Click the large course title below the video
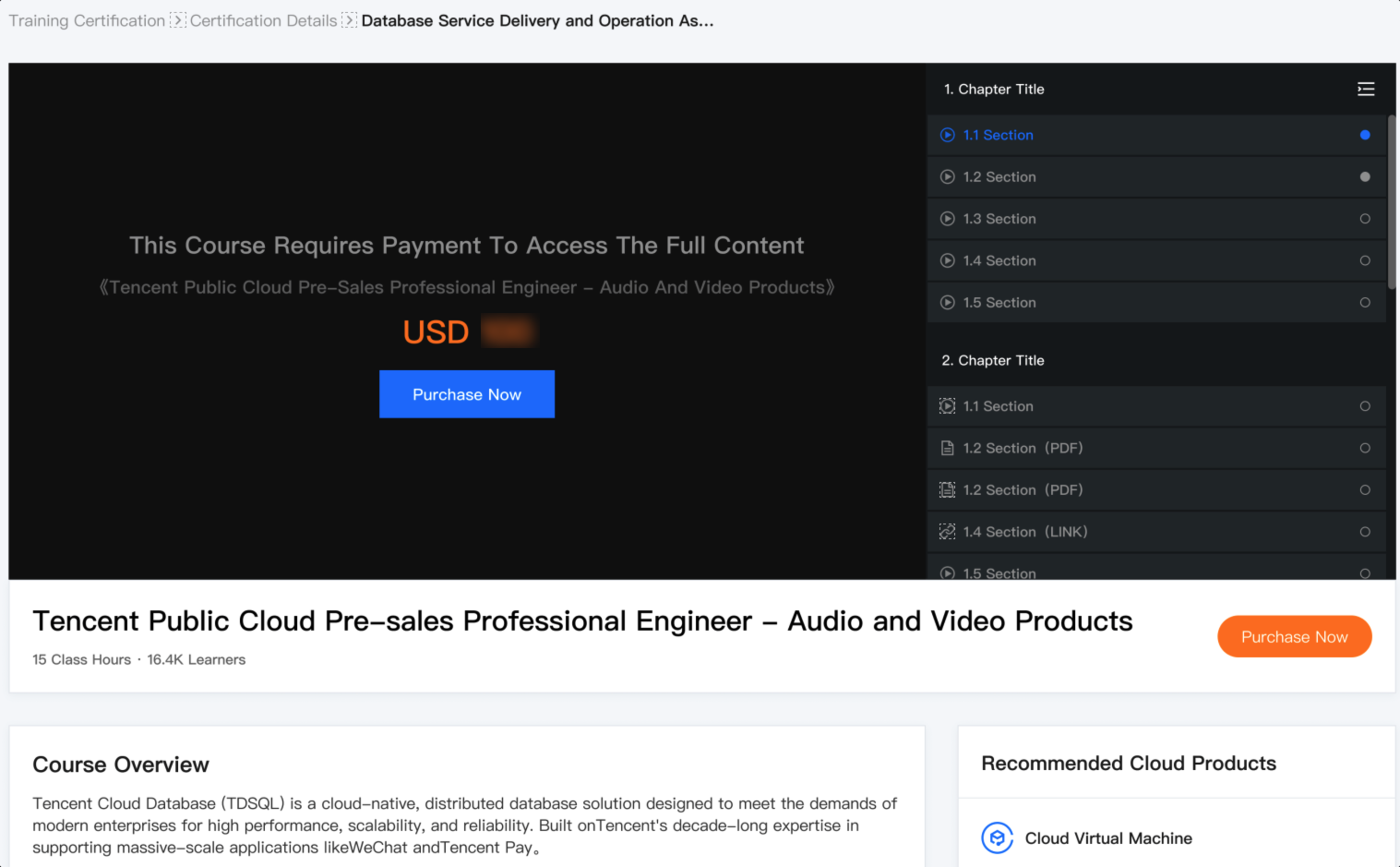 pos(582,621)
